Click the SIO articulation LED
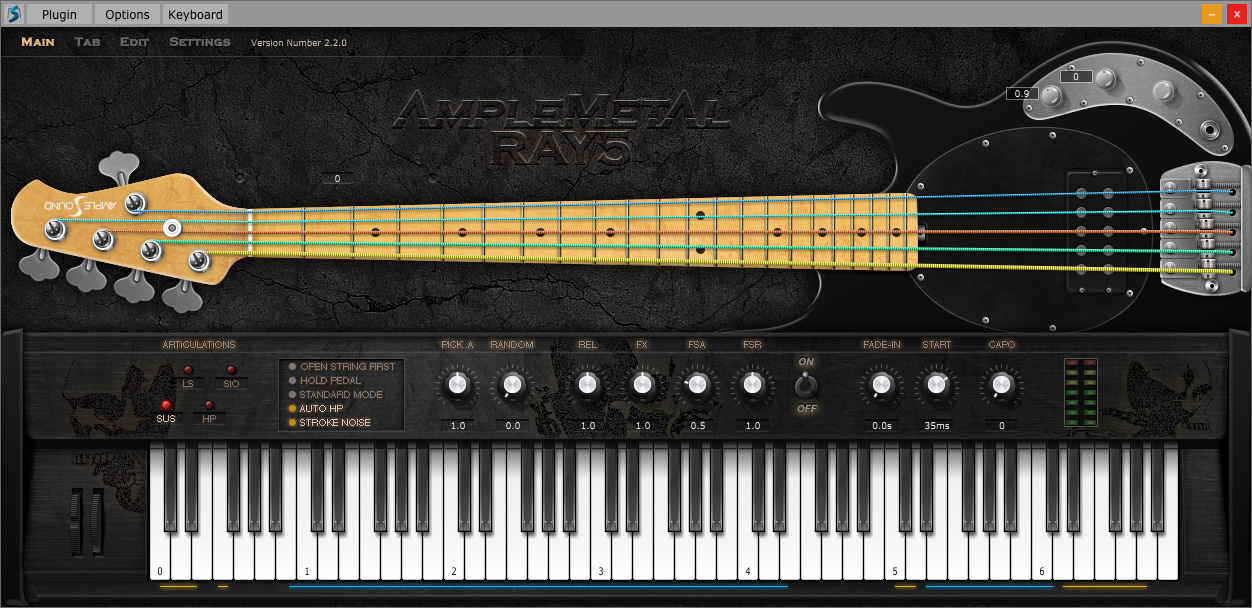 (231, 370)
